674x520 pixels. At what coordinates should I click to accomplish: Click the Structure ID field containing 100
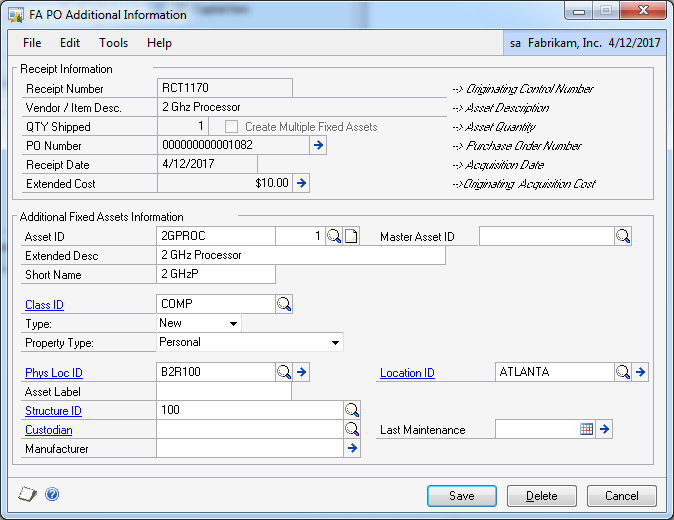(x=250, y=410)
